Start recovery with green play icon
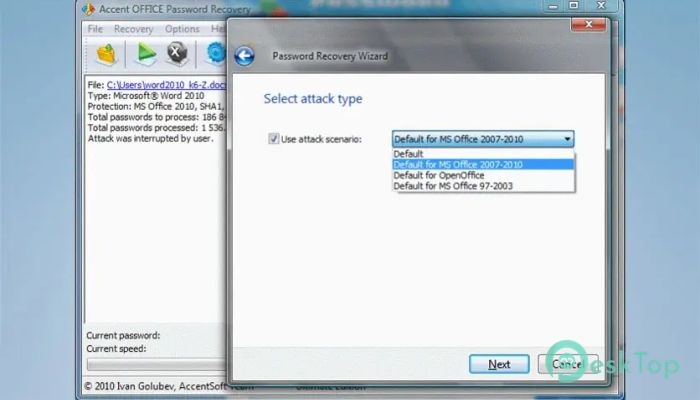Viewport: 700px width, 400px height. pyautogui.click(x=146, y=55)
